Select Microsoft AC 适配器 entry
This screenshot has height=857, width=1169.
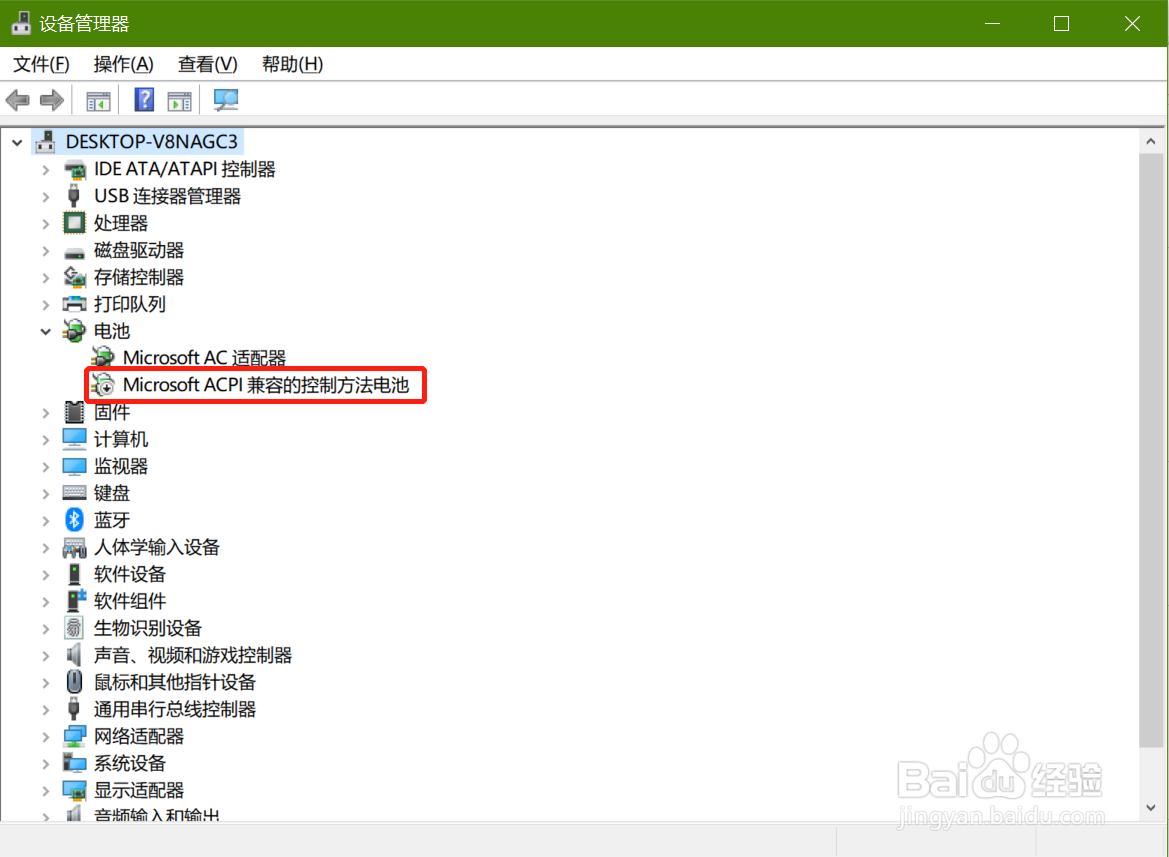tap(204, 358)
